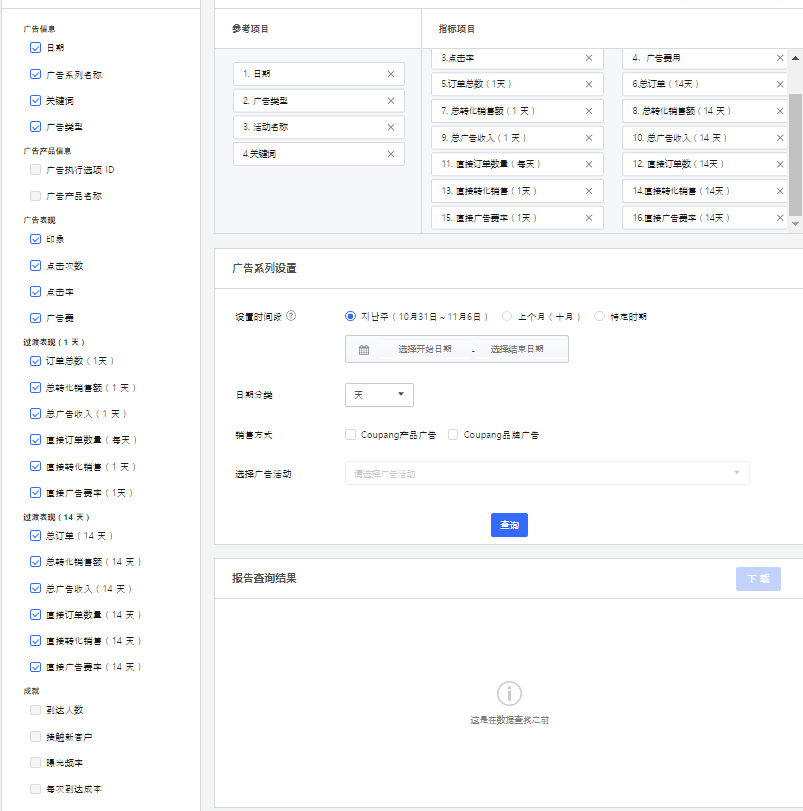Open the 请选择广告活动 dropdown
The height and width of the screenshot is (811, 803).
[x=547, y=473]
